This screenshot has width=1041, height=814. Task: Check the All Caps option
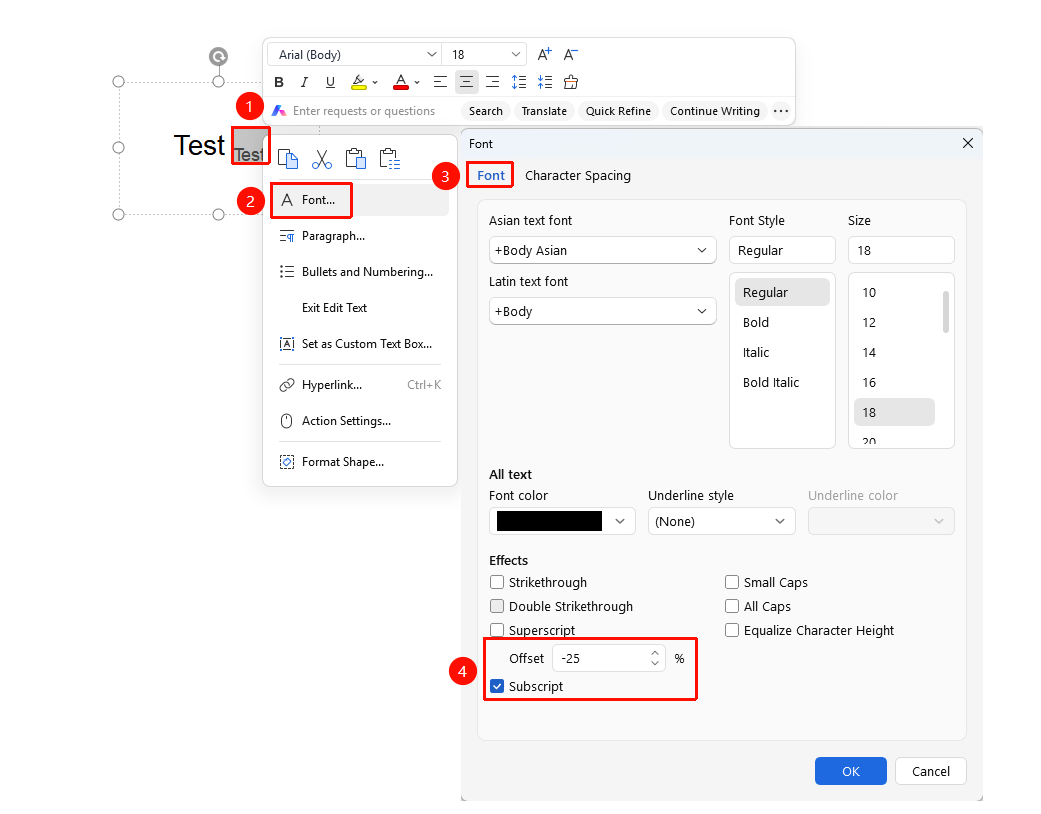pos(732,606)
